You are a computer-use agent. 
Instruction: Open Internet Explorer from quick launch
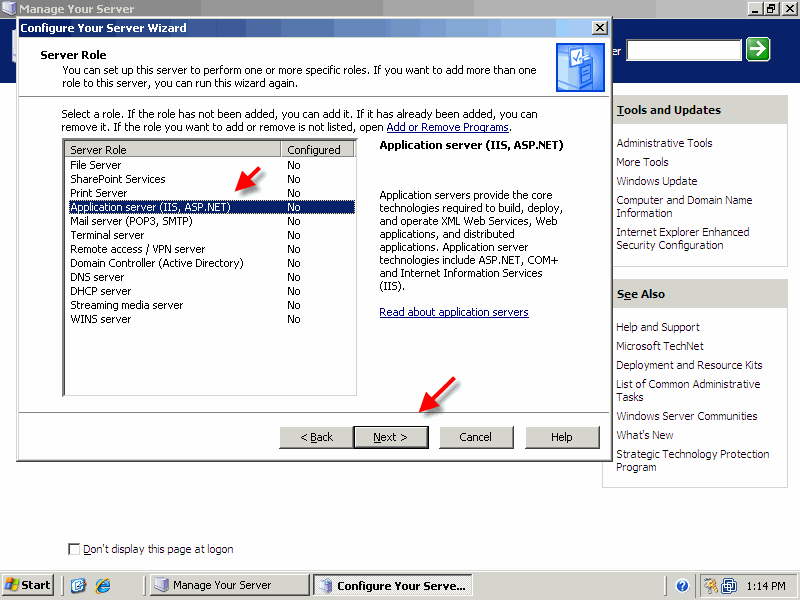(103, 585)
